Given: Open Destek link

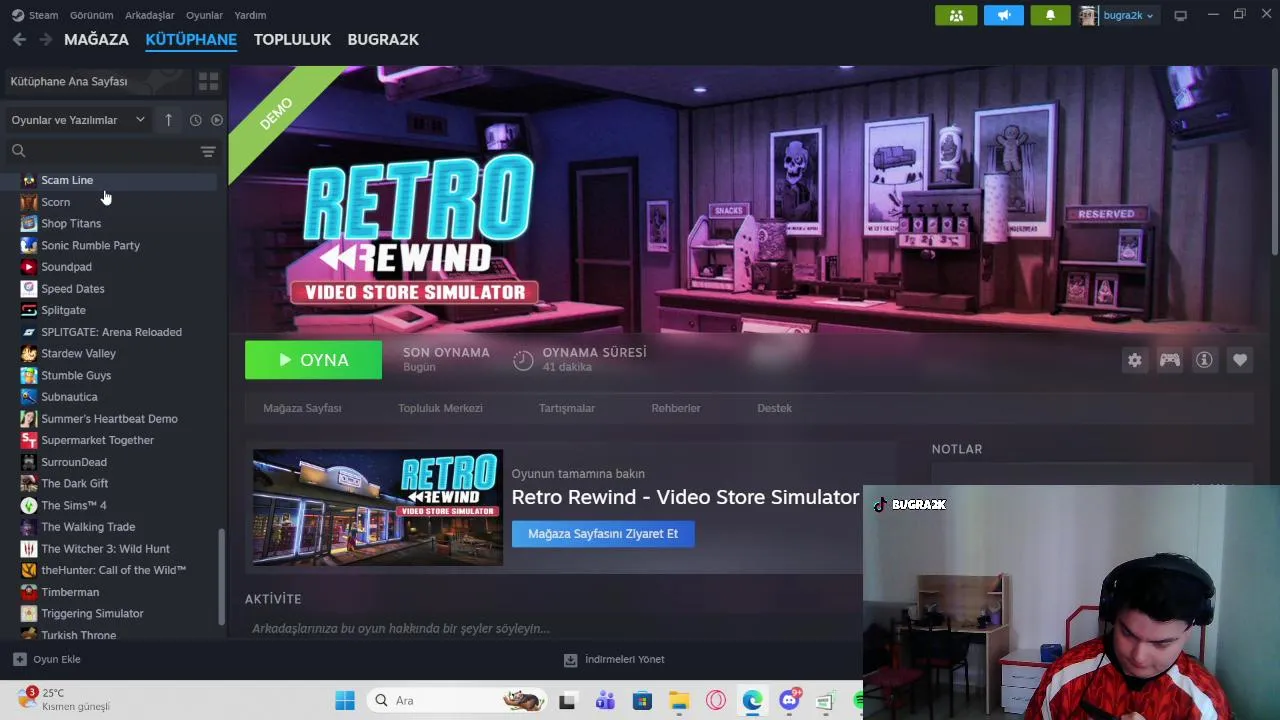Looking at the screenshot, I should point(774,408).
